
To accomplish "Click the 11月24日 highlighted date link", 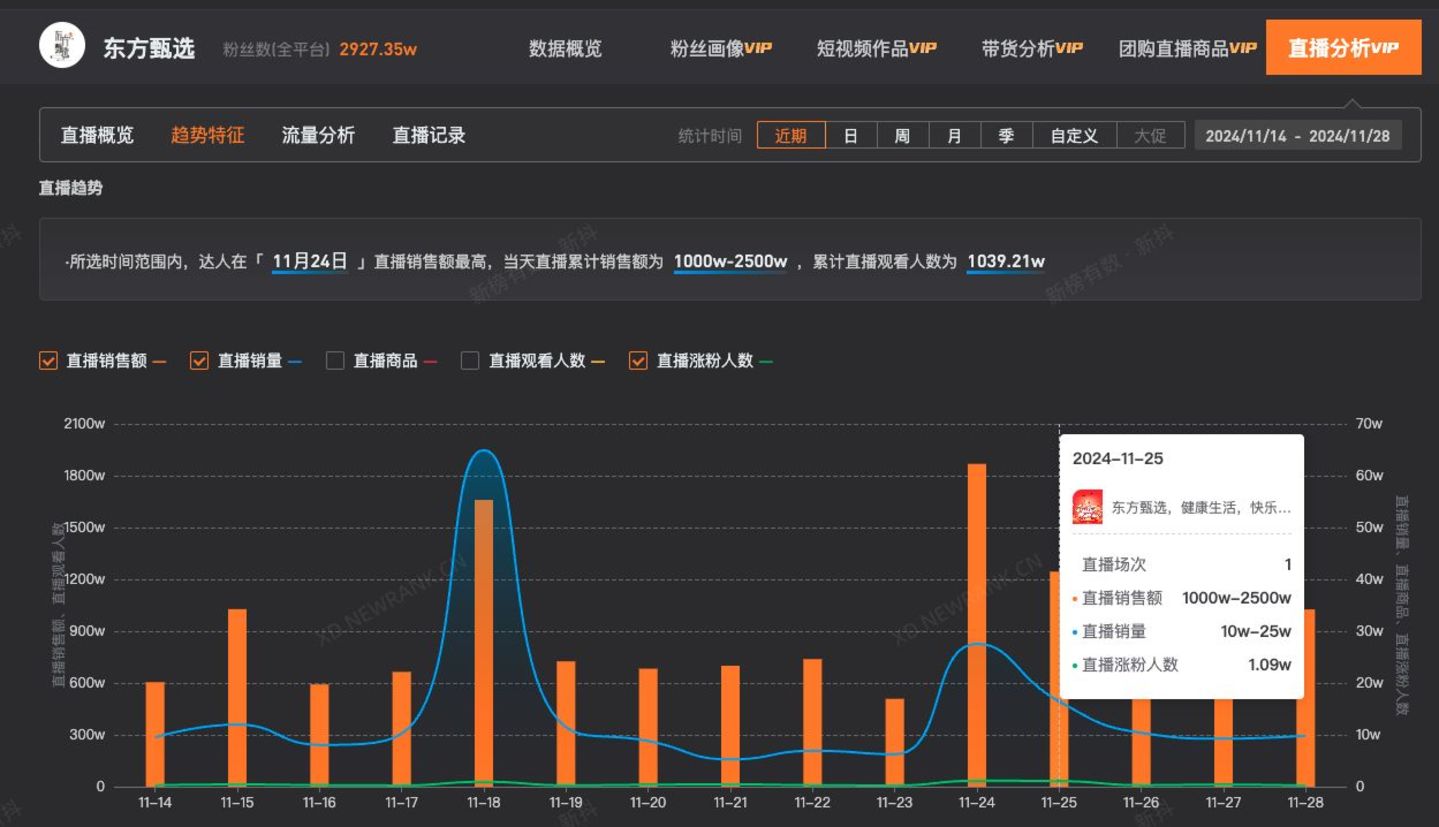I will click(310, 262).
